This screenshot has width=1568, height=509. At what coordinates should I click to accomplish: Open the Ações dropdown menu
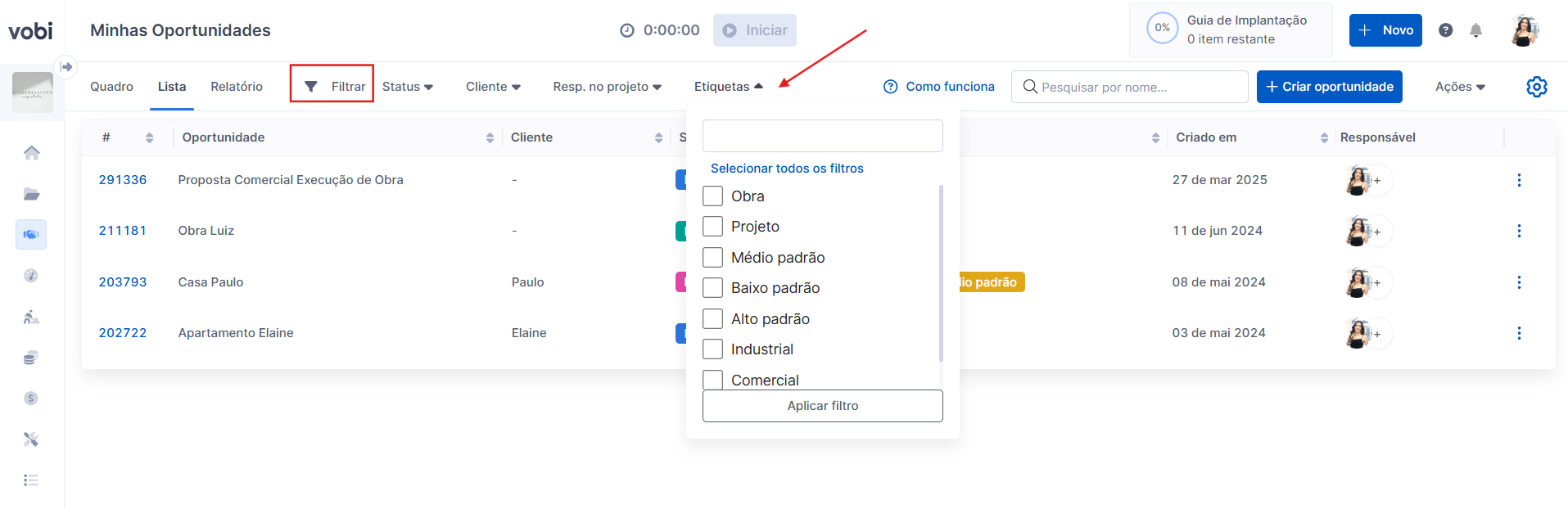1460,87
